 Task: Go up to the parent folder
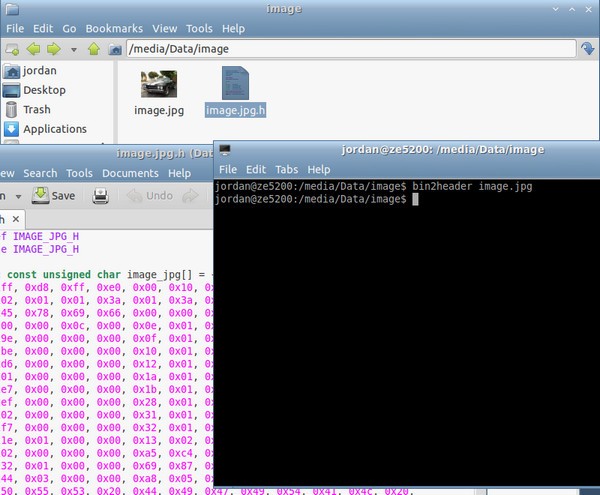coord(94,49)
